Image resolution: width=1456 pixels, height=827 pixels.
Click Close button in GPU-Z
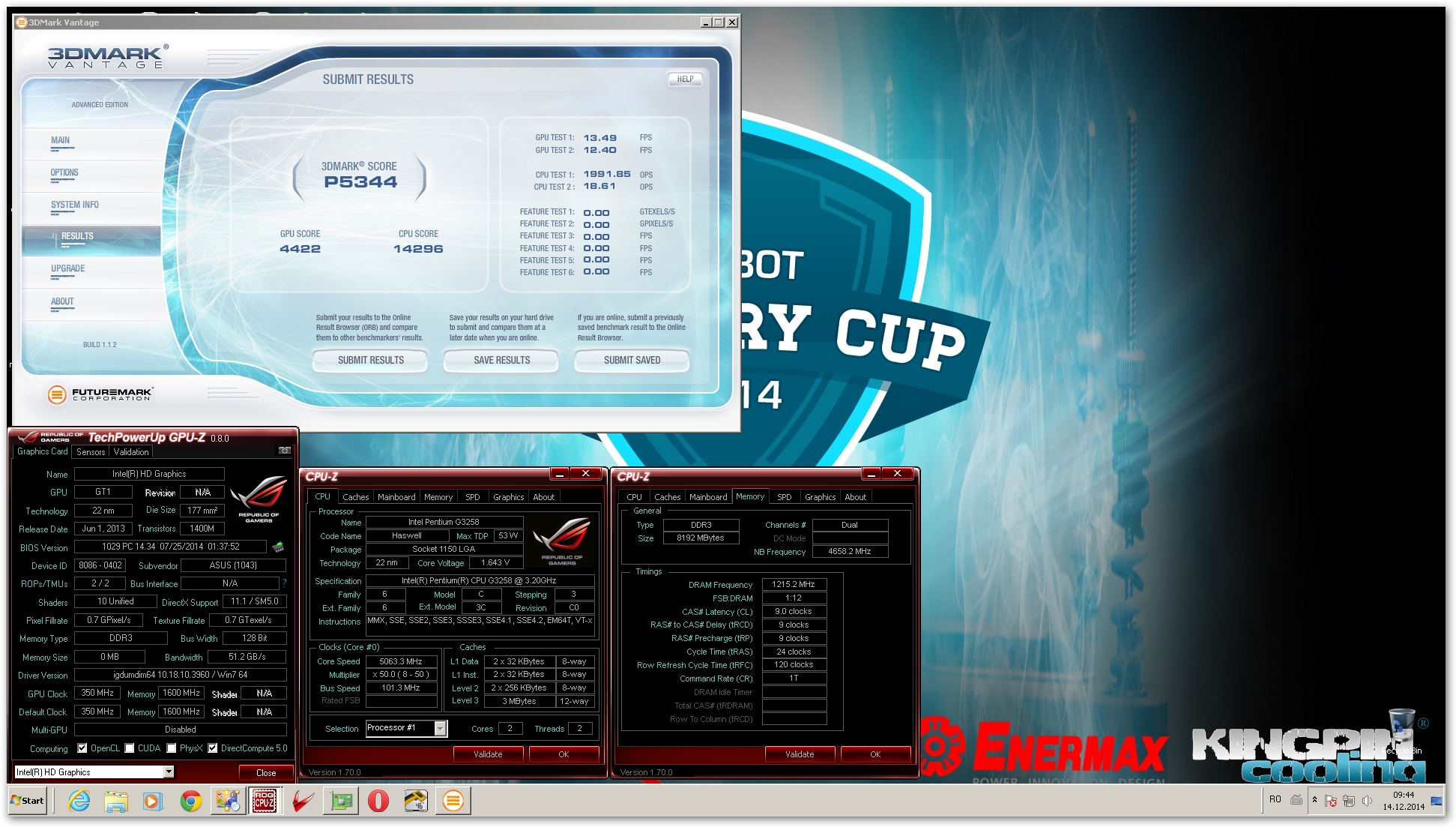click(266, 772)
